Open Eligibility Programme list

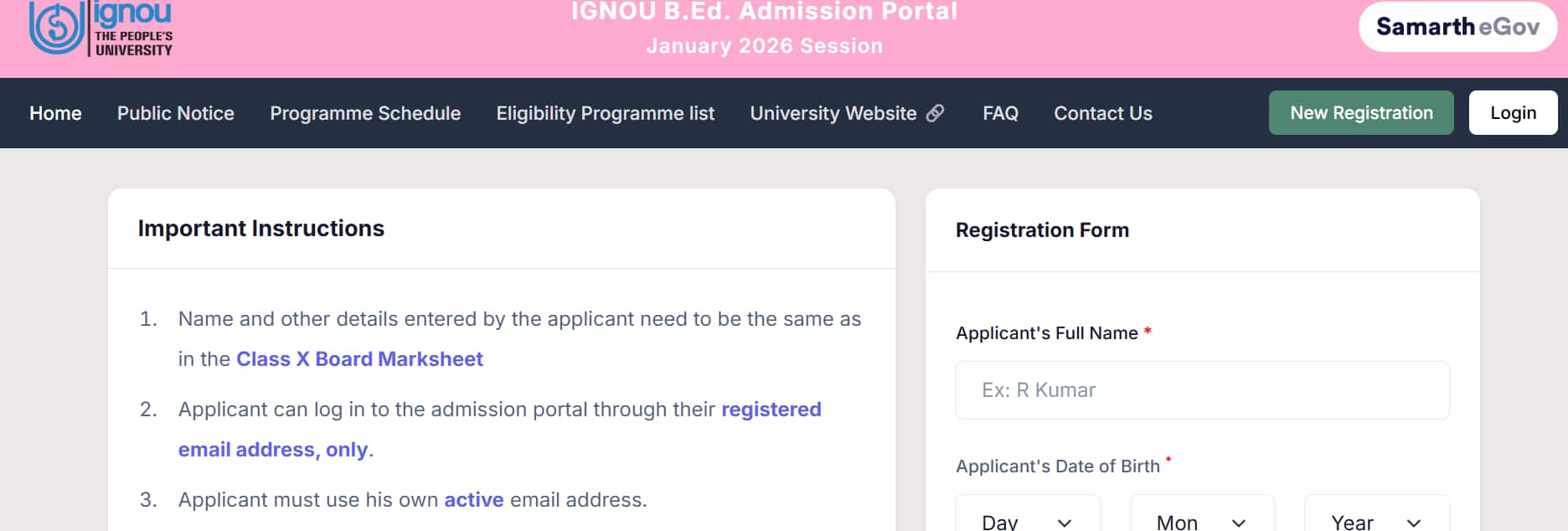(x=605, y=113)
